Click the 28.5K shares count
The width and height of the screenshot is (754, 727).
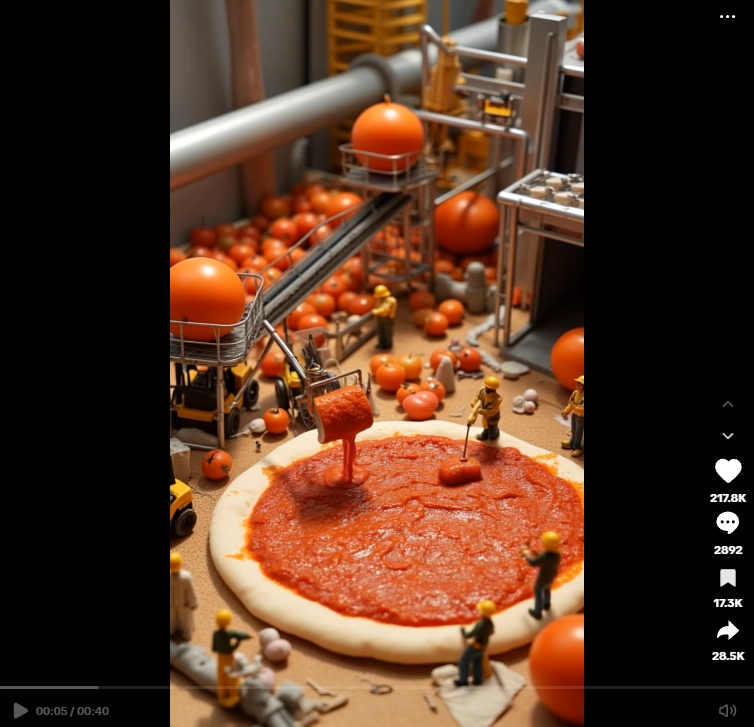[728, 655]
